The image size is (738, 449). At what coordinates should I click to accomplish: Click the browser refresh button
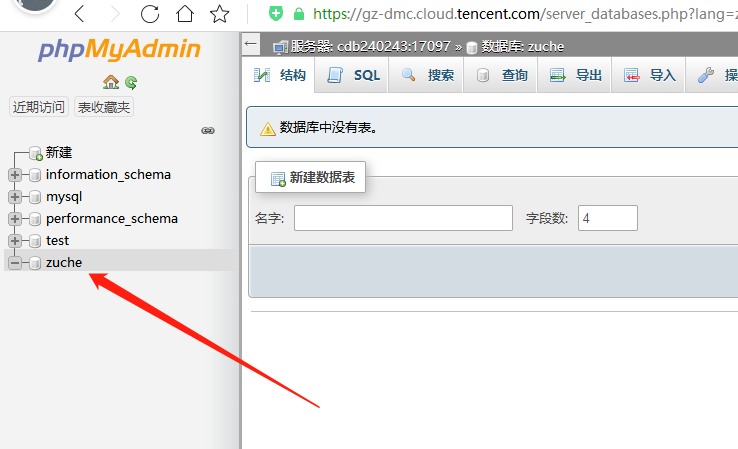[150, 14]
